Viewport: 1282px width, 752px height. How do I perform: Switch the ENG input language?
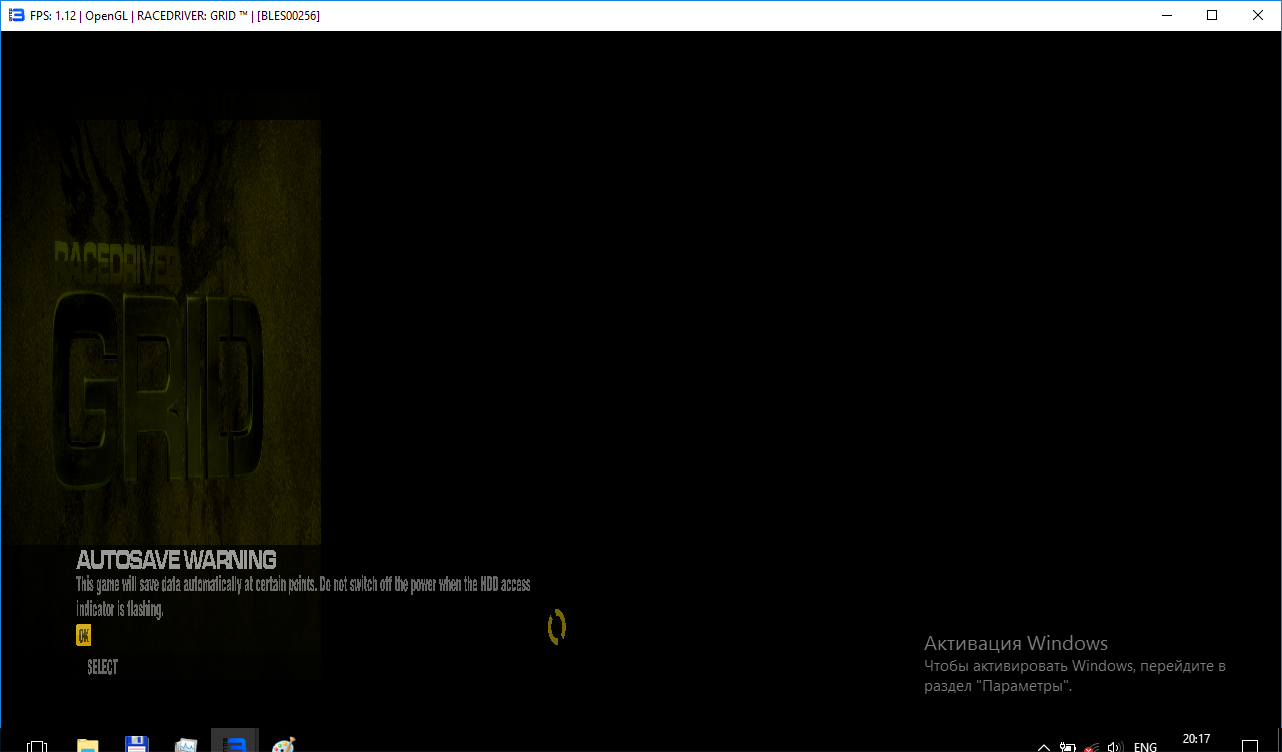(1145, 746)
